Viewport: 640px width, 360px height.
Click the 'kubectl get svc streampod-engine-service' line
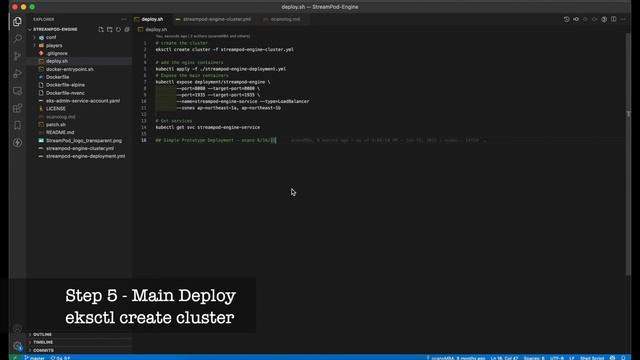click(x=208, y=127)
